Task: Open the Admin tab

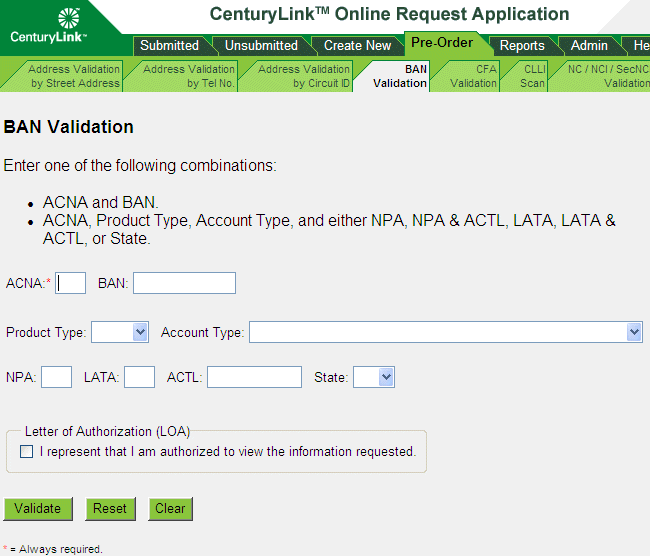Action: coord(589,45)
